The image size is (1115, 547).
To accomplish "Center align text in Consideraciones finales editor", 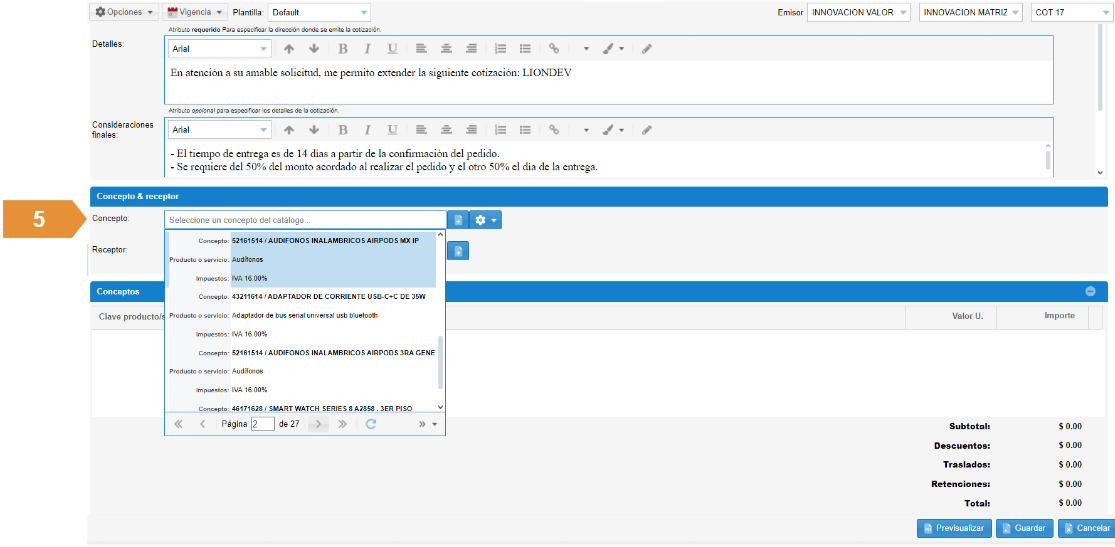I will tap(446, 130).
